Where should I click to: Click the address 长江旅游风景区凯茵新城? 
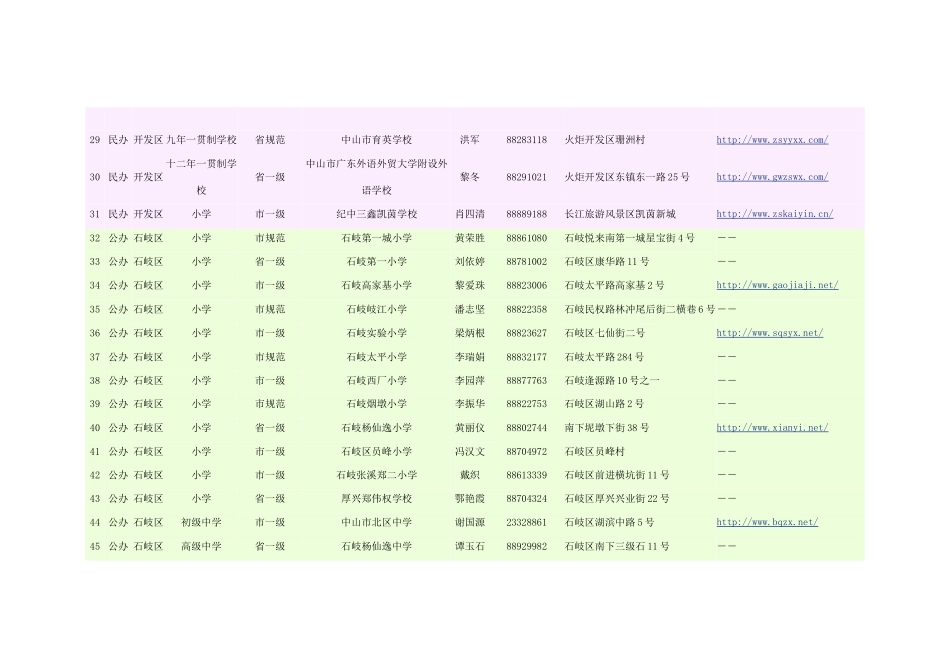click(620, 214)
